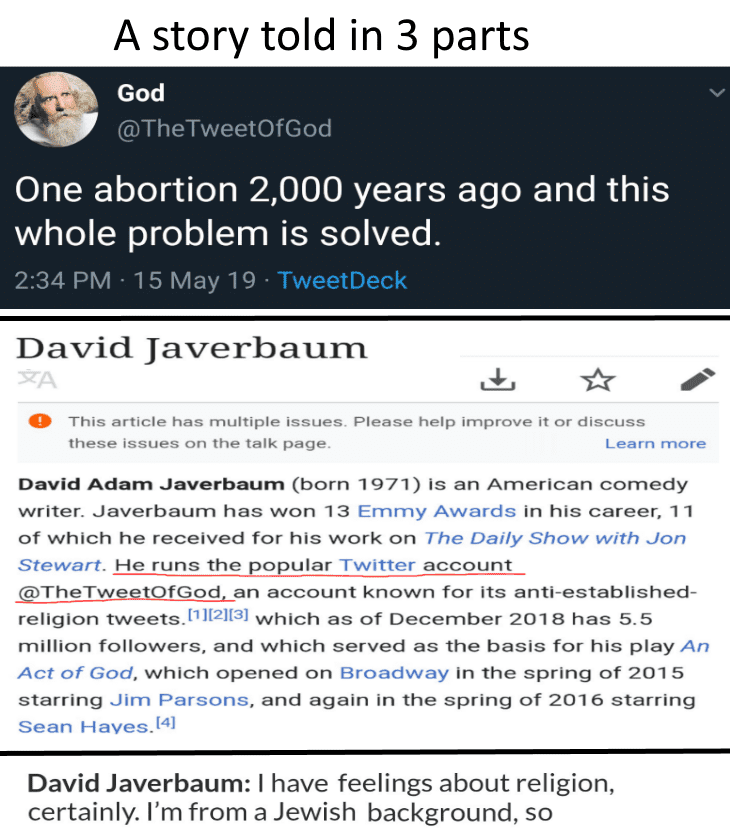730x831 pixels.
Task: Star the article to watchlist
Action: (598, 379)
